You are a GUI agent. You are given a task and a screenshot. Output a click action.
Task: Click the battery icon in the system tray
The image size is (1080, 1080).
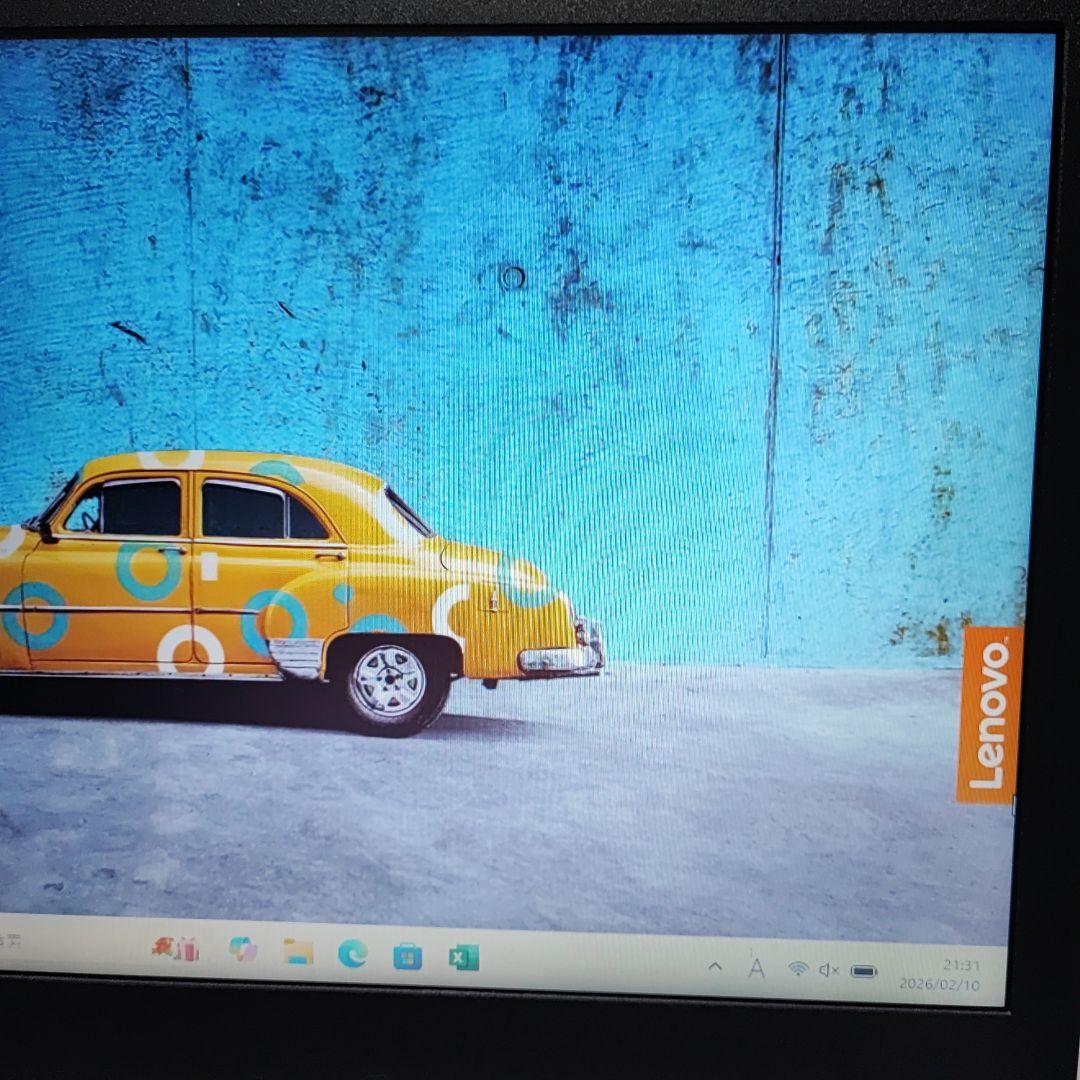point(864,969)
